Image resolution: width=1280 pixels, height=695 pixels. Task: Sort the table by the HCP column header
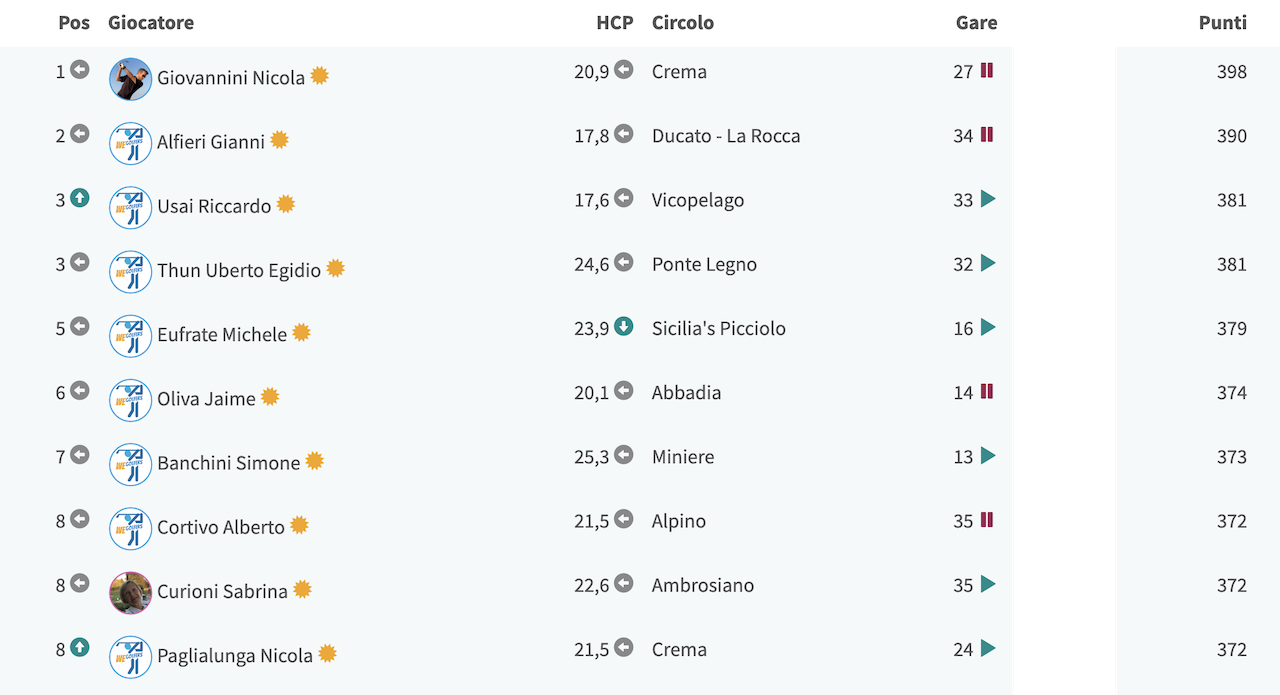(615, 22)
